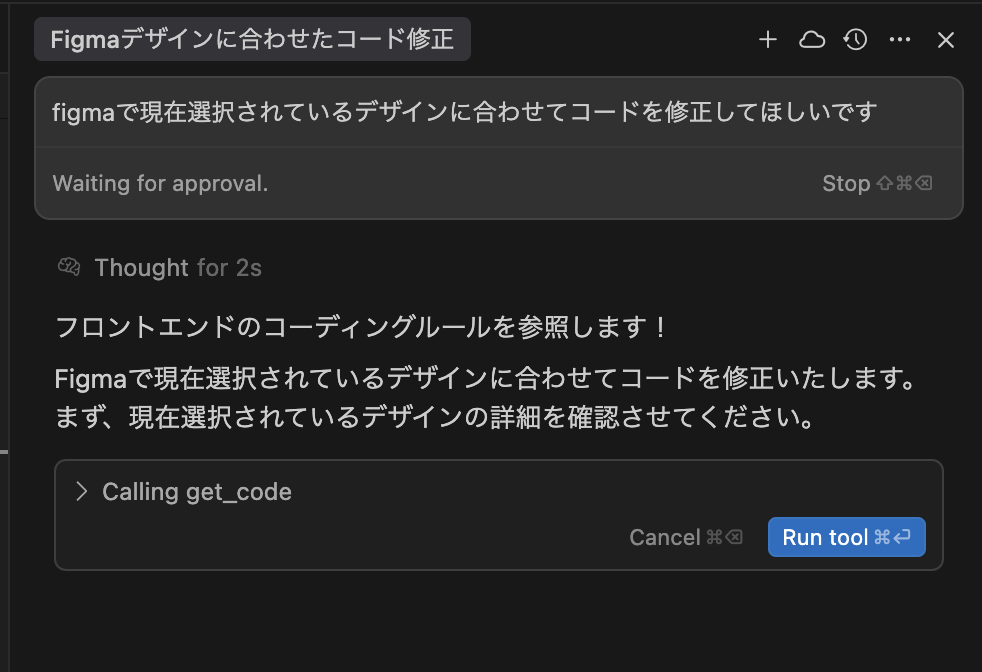
Task: Click the chevron next to Calling get_code
Action: tap(81, 491)
